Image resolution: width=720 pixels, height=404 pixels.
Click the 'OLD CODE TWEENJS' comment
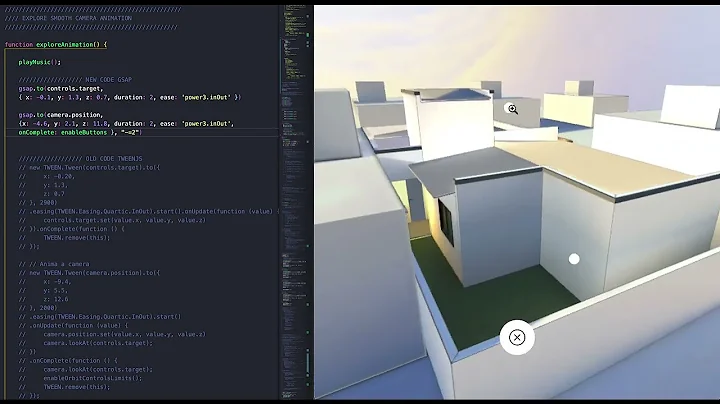[114, 159]
